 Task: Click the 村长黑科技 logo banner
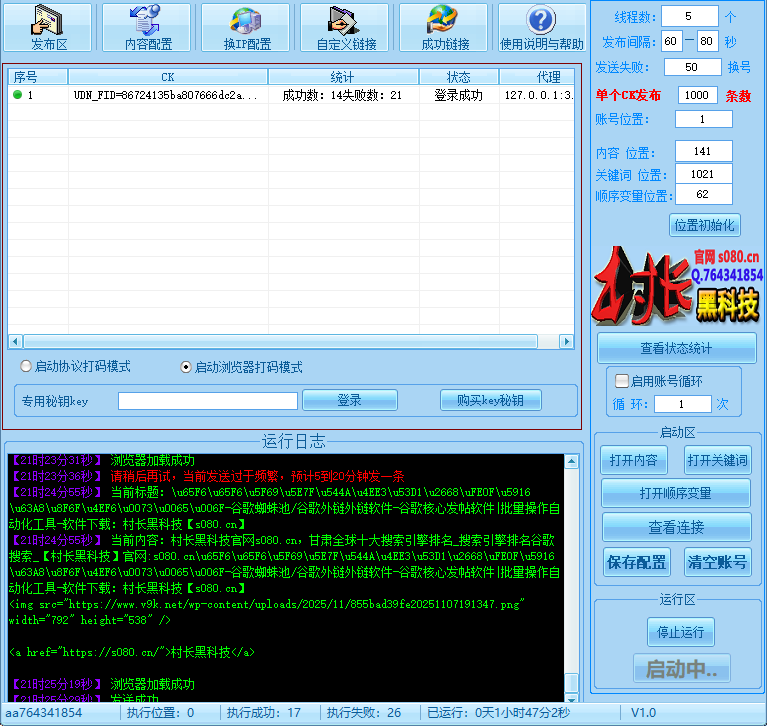click(677, 286)
